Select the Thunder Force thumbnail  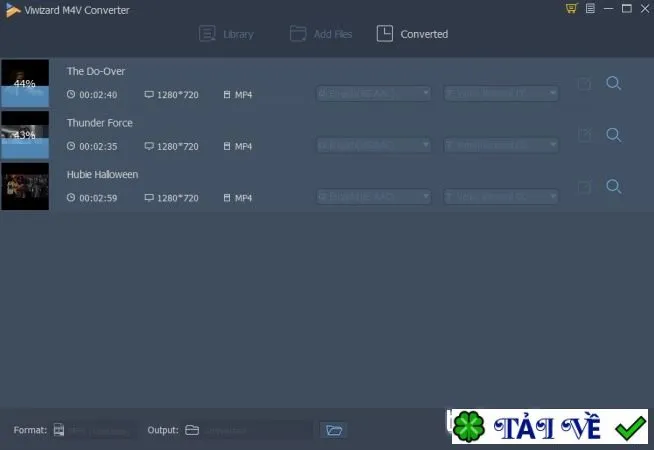pos(25,135)
